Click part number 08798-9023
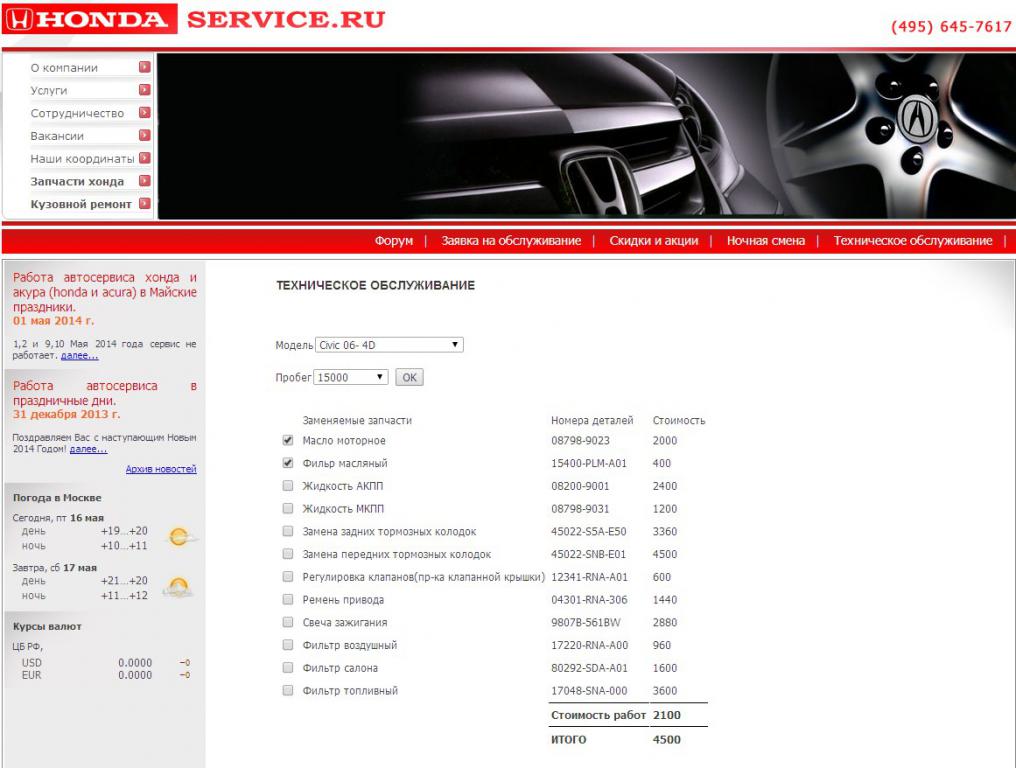 pyautogui.click(x=581, y=441)
